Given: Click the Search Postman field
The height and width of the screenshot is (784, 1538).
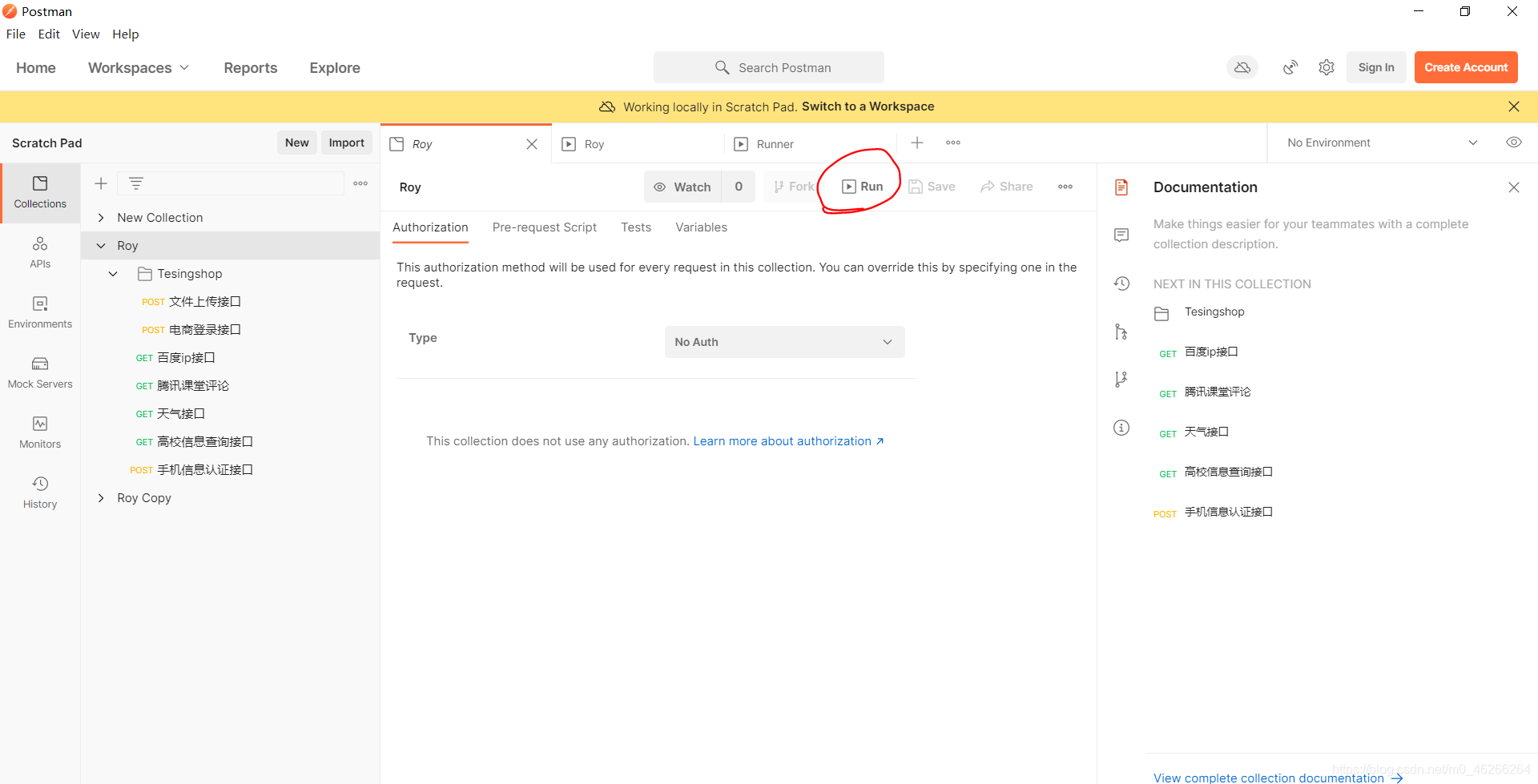Looking at the screenshot, I should pos(769,67).
